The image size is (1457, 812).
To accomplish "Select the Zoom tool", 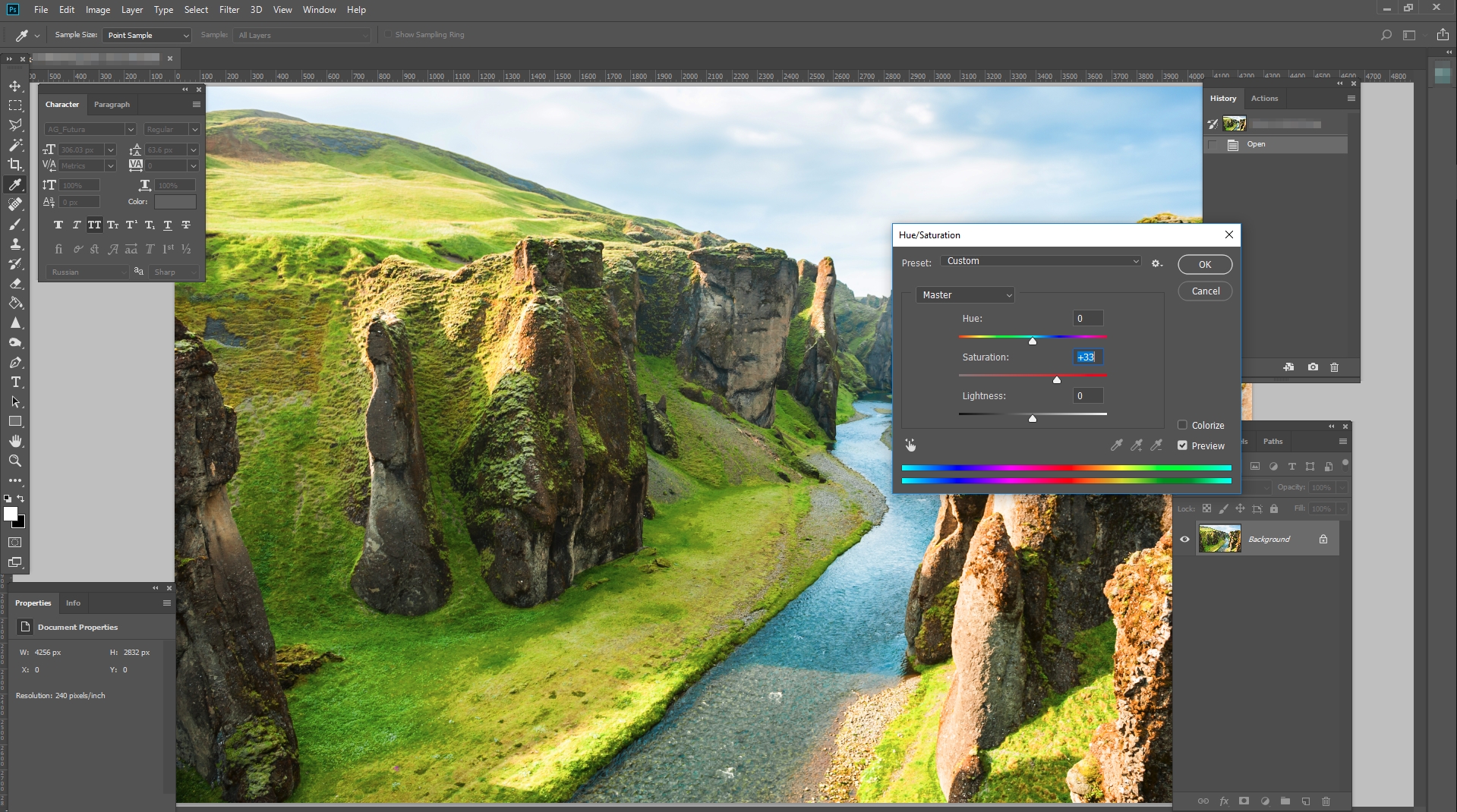I will coord(14,461).
